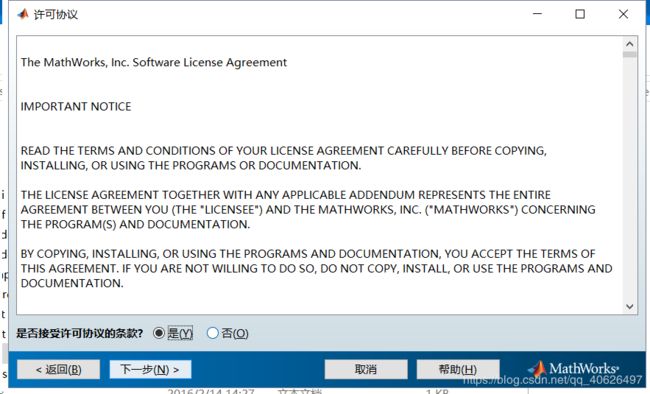Screen dimensions: 650x394
Task: Select the 否(O) radio button to decline
Action: click(212, 333)
